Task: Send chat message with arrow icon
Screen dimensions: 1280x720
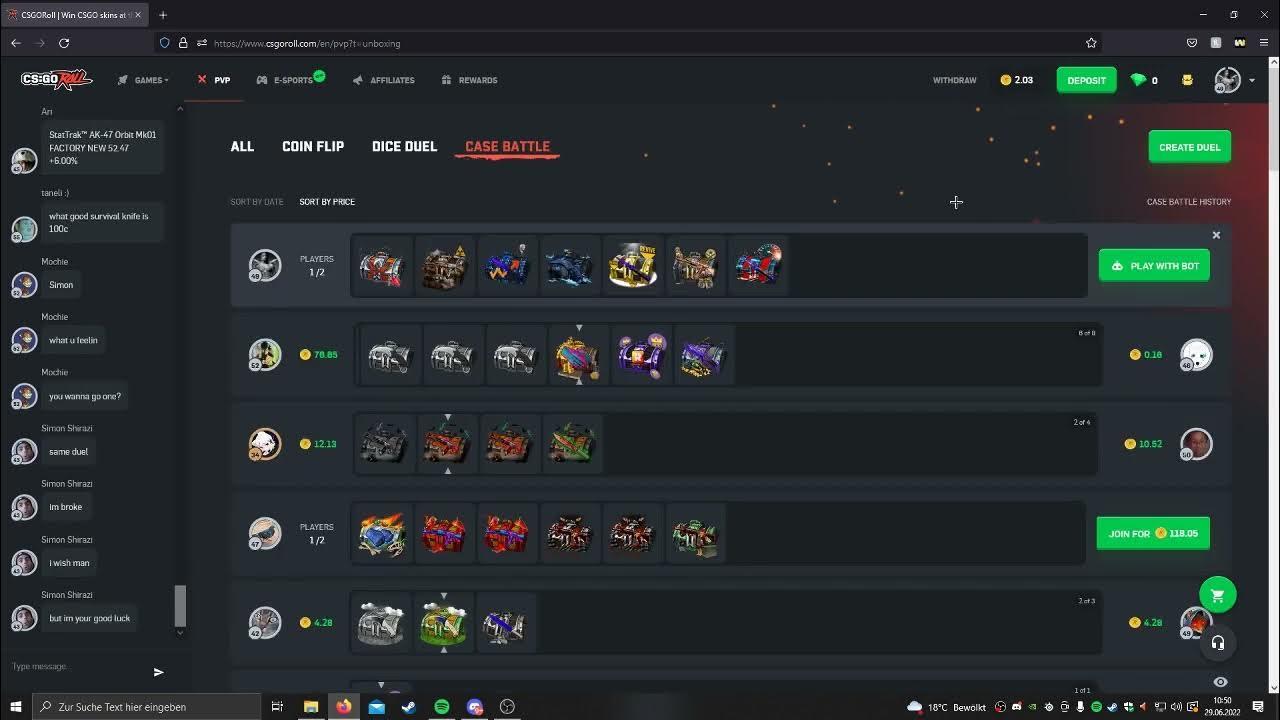Action: (x=158, y=672)
